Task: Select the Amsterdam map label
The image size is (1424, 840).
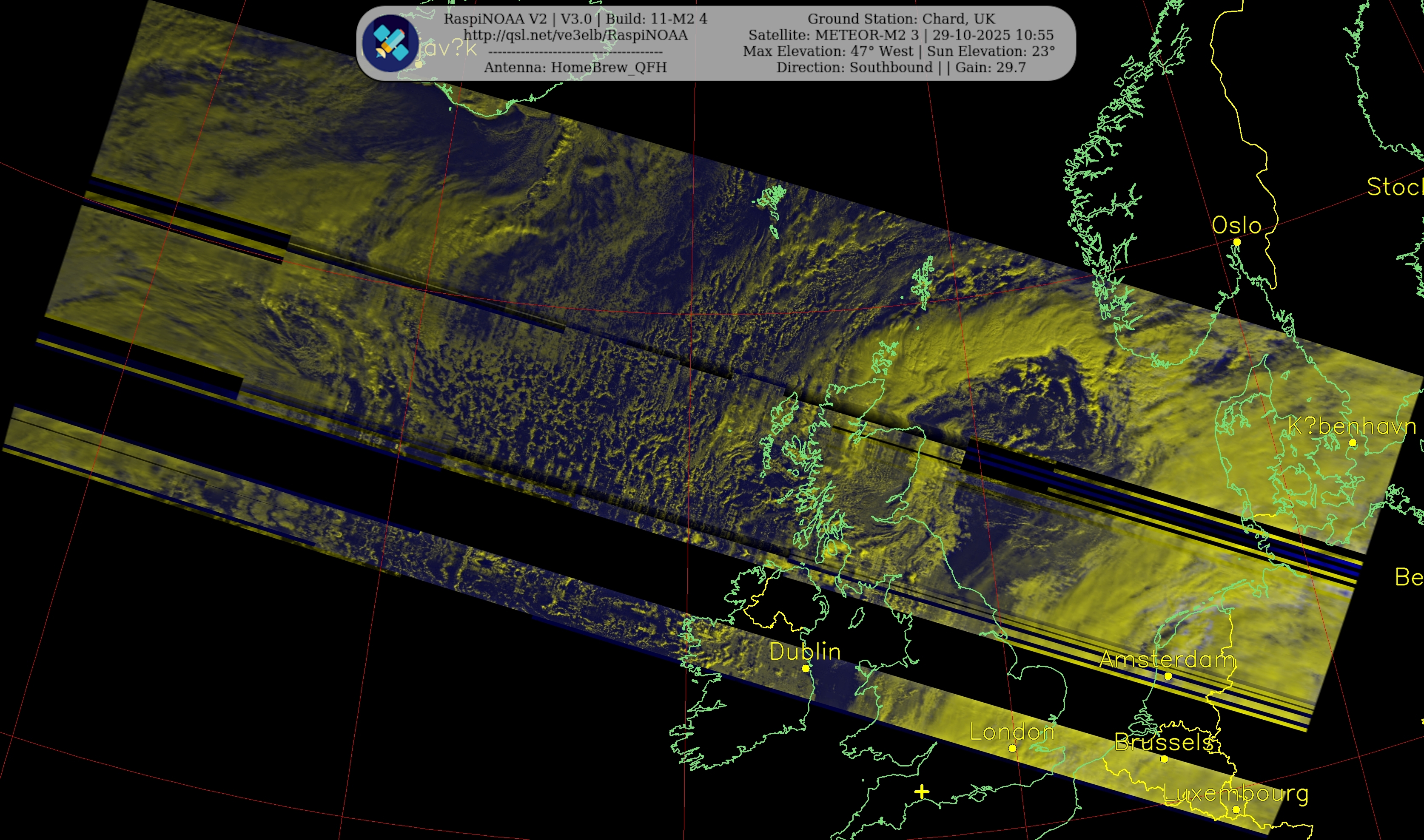Action: [x=1167, y=659]
